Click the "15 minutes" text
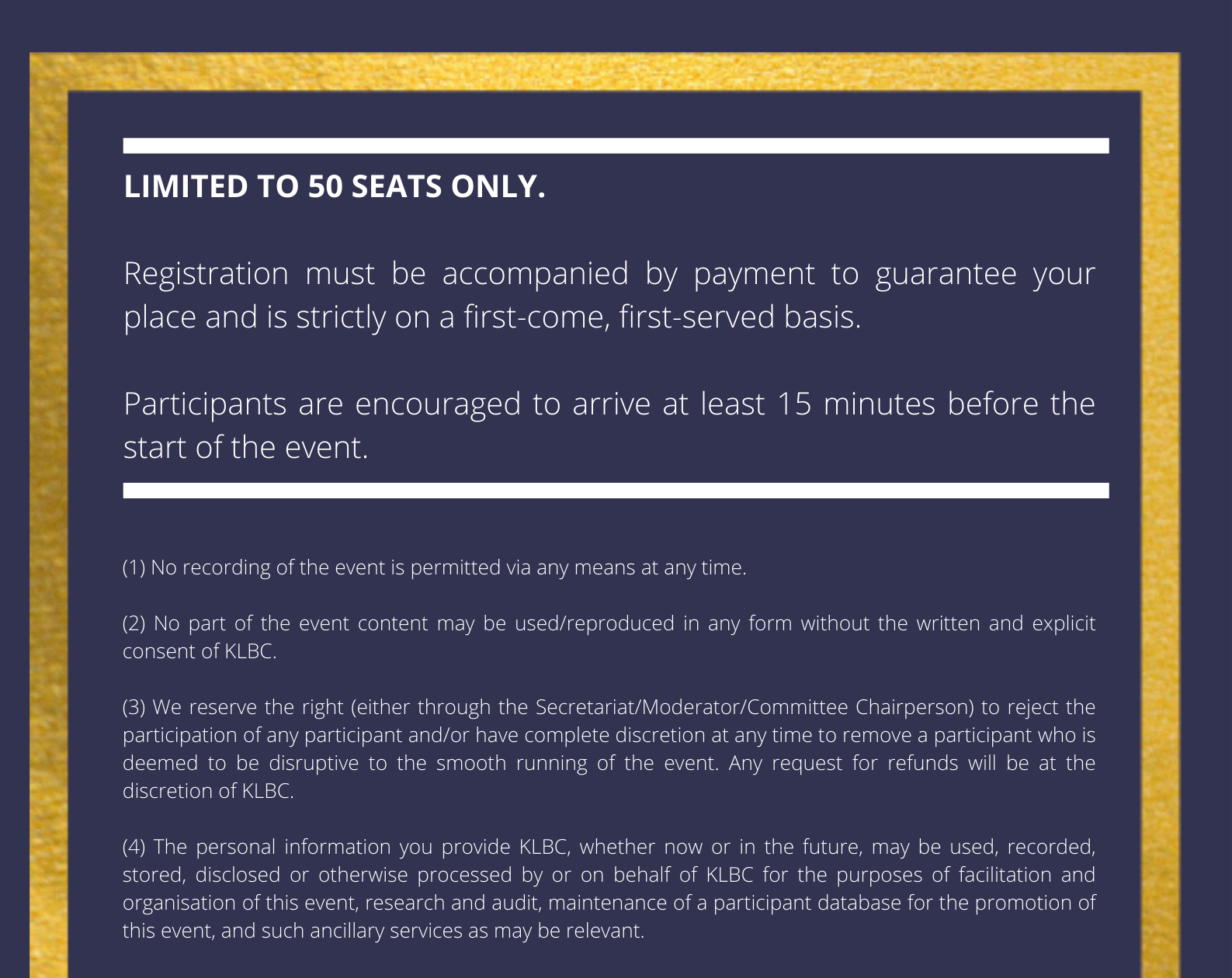1232x978 pixels. 855,404
